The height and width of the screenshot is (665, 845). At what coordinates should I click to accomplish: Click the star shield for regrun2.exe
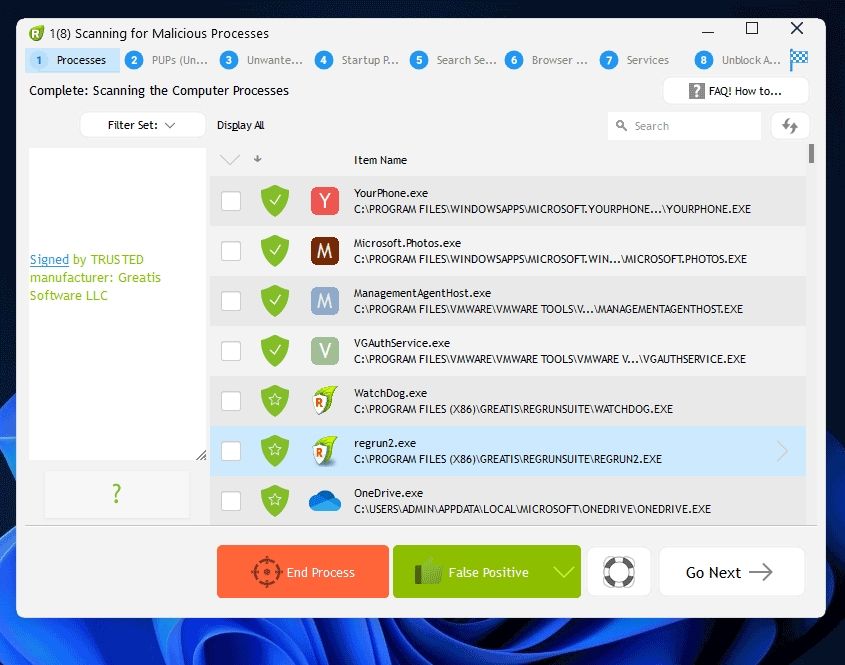pos(275,451)
